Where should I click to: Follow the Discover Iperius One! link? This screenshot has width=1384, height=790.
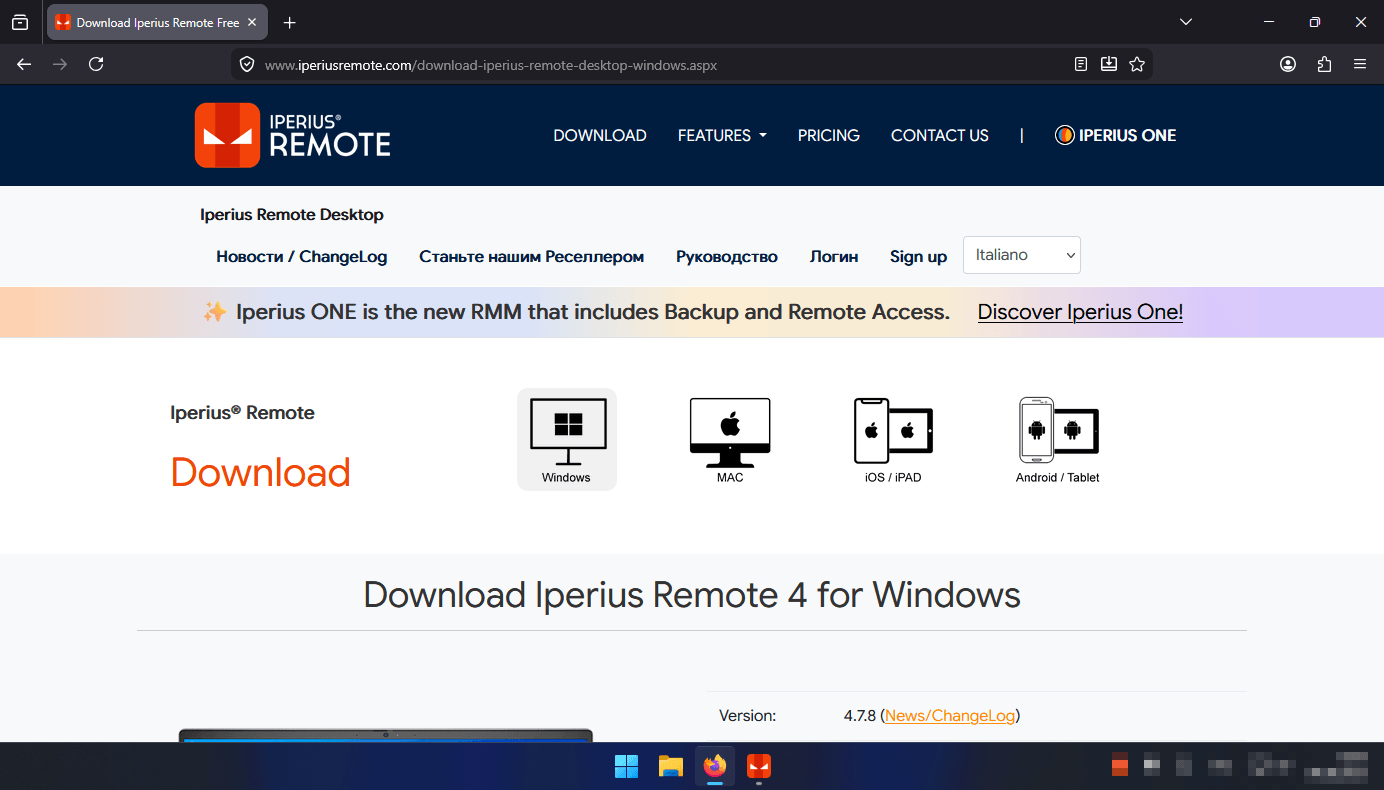coord(1080,312)
